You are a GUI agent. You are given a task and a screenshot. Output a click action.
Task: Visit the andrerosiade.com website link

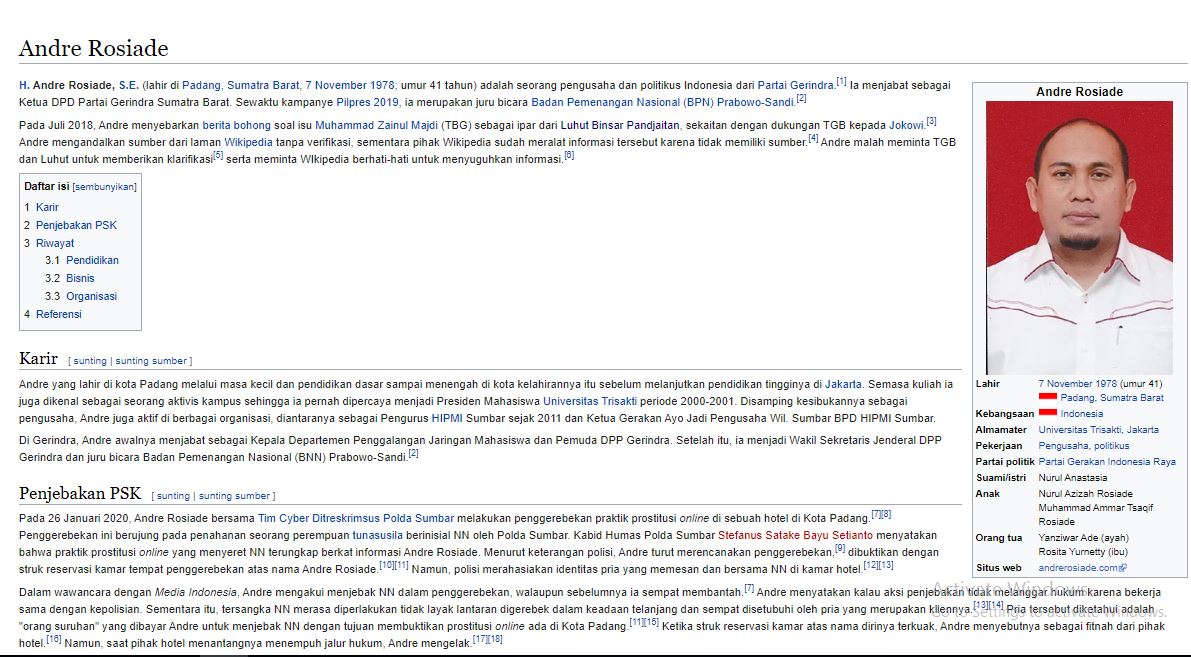(x=1079, y=568)
